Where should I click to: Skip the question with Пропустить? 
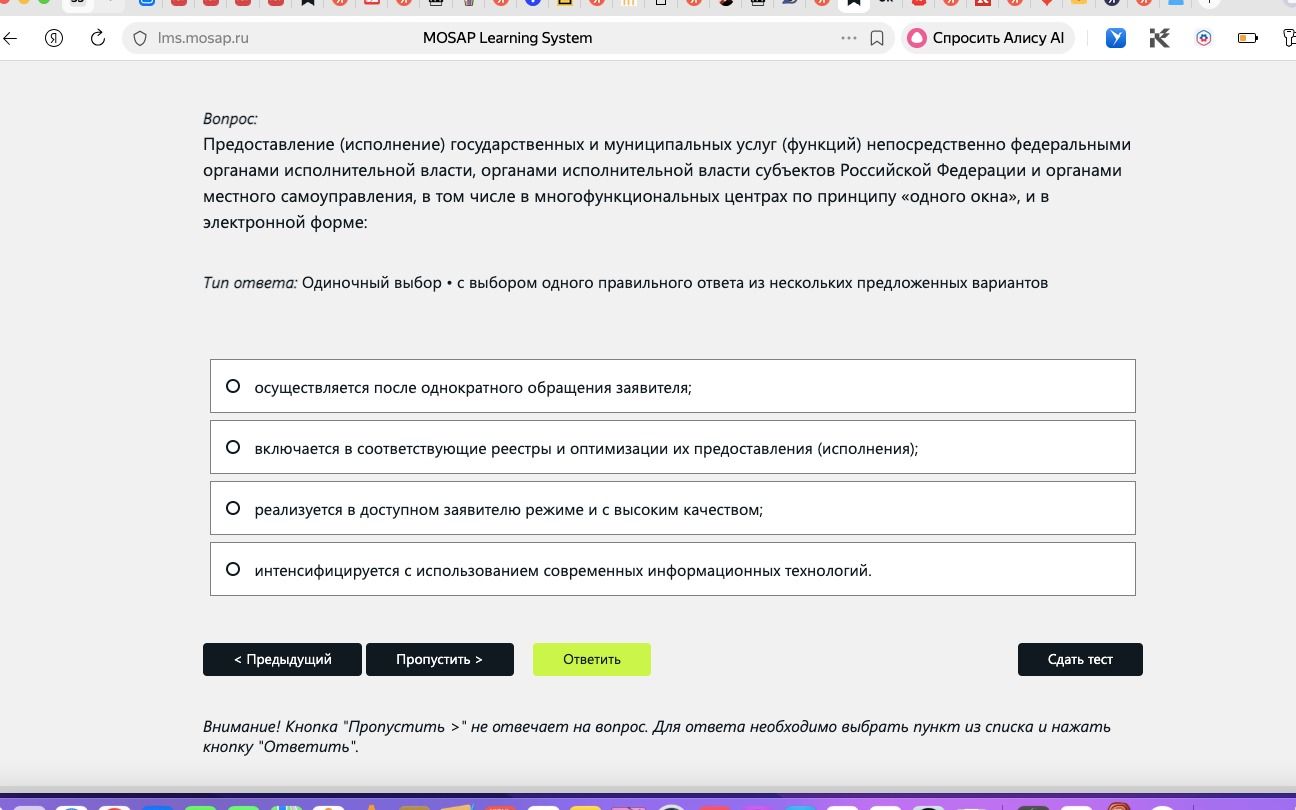[x=440, y=659]
